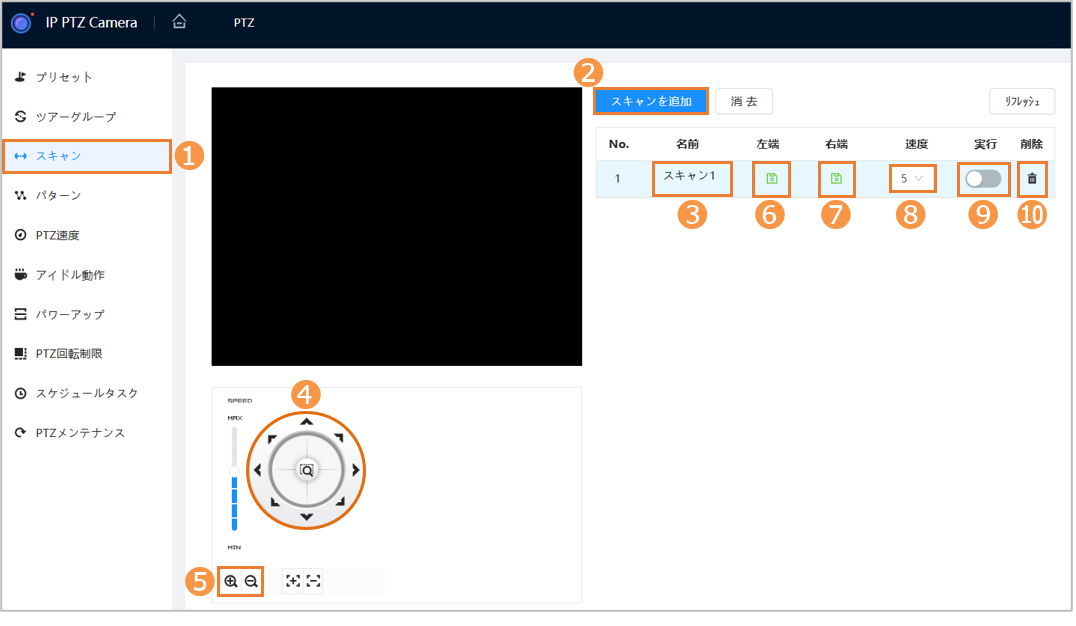Click the zoom in magnifier icon

click(231, 581)
